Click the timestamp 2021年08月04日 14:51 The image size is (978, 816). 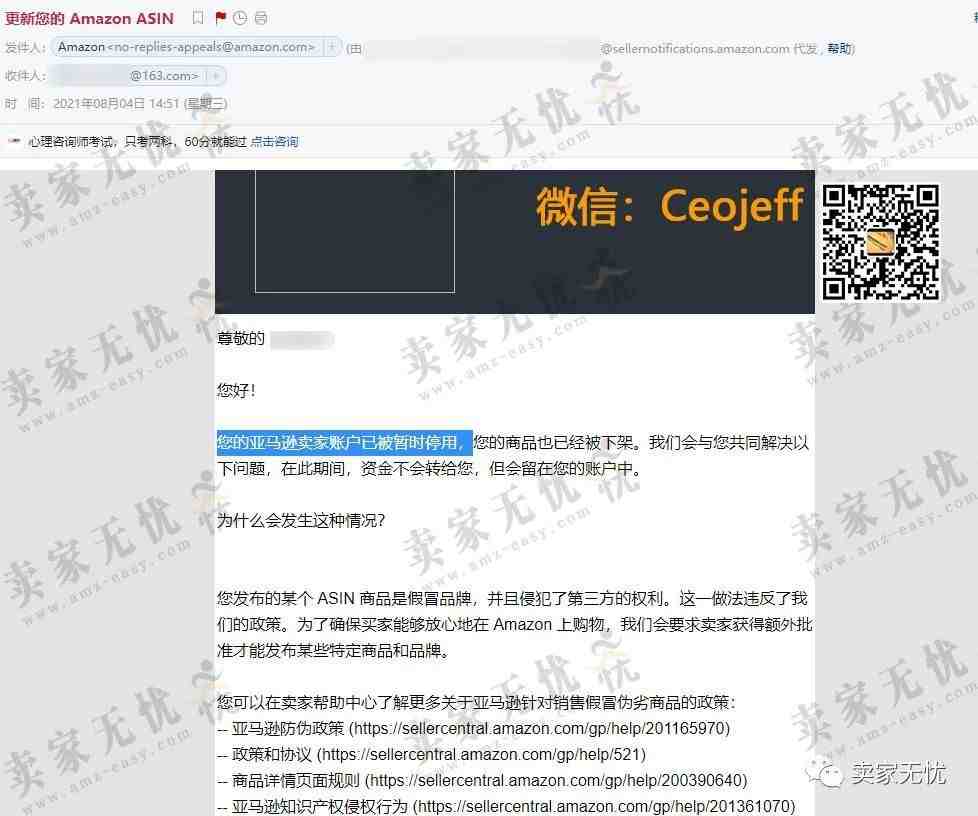[x=117, y=103]
